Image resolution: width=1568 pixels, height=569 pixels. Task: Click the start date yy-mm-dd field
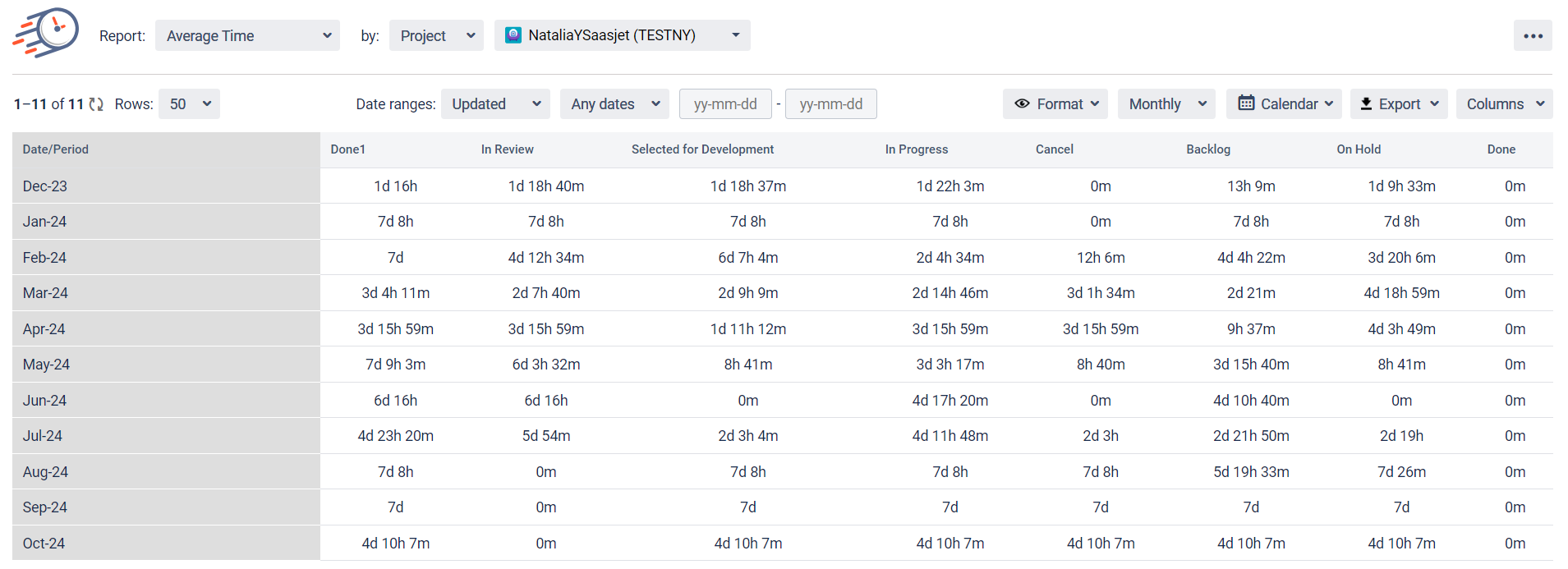725,104
